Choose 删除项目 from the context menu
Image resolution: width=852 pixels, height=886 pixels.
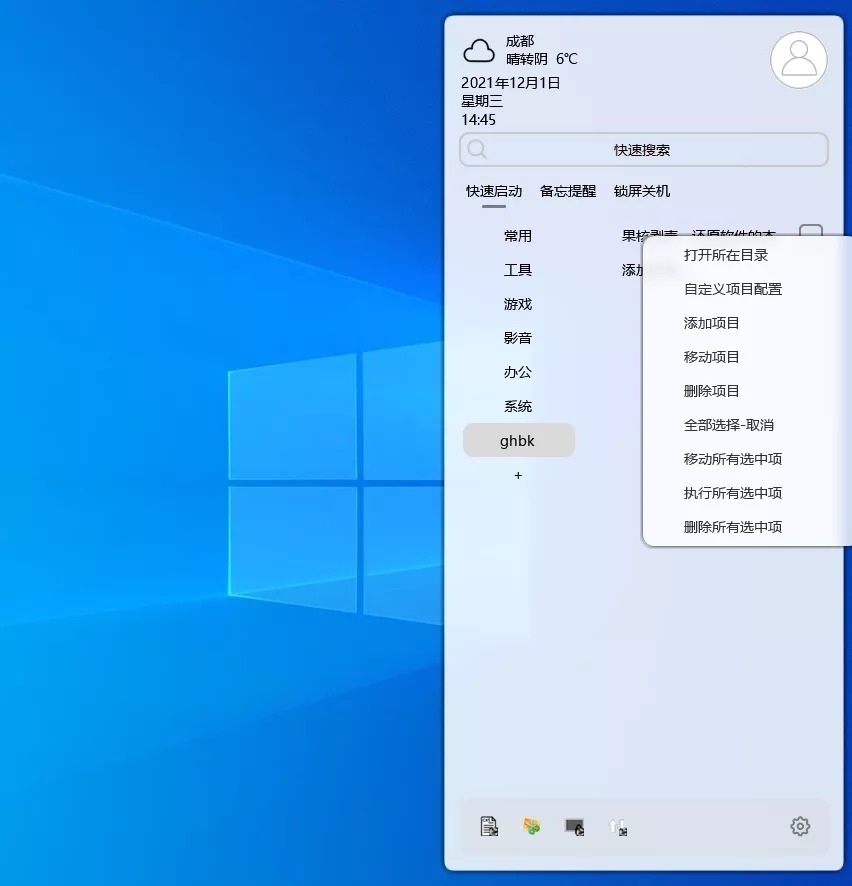[711, 391]
